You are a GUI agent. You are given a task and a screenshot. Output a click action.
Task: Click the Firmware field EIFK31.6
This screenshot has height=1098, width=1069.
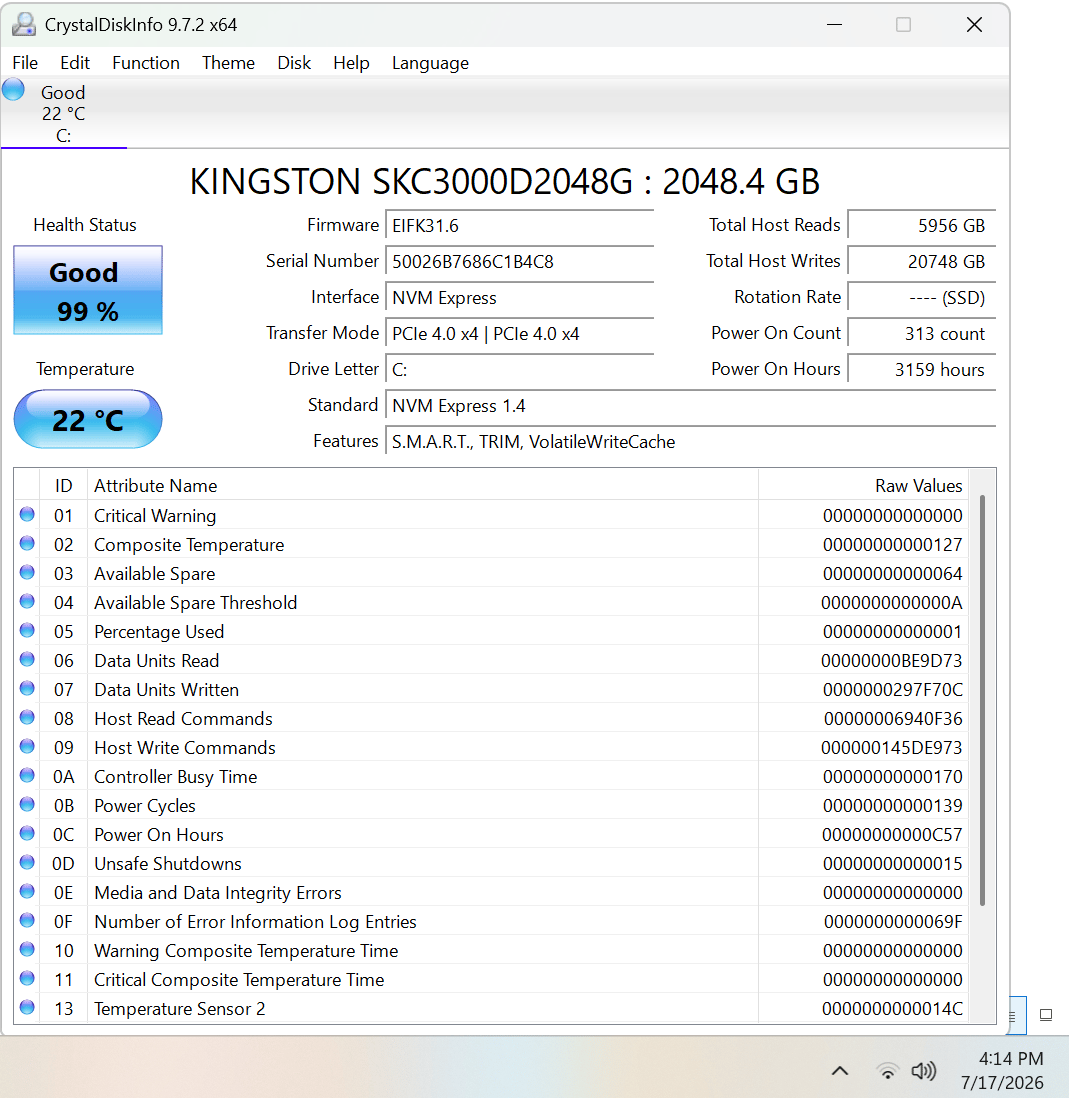click(519, 225)
